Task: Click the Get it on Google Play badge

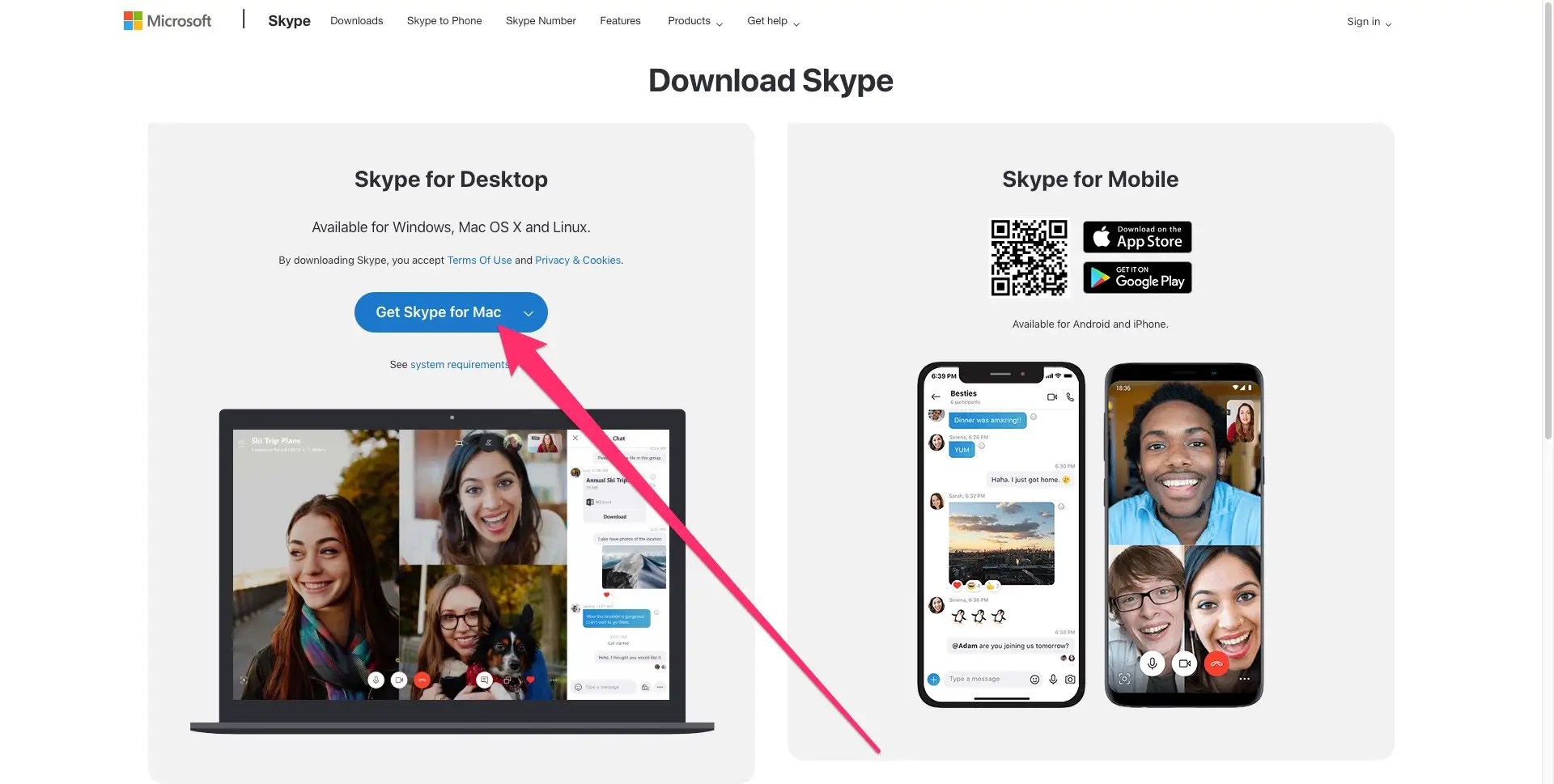Action: click(x=1137, y=278)
